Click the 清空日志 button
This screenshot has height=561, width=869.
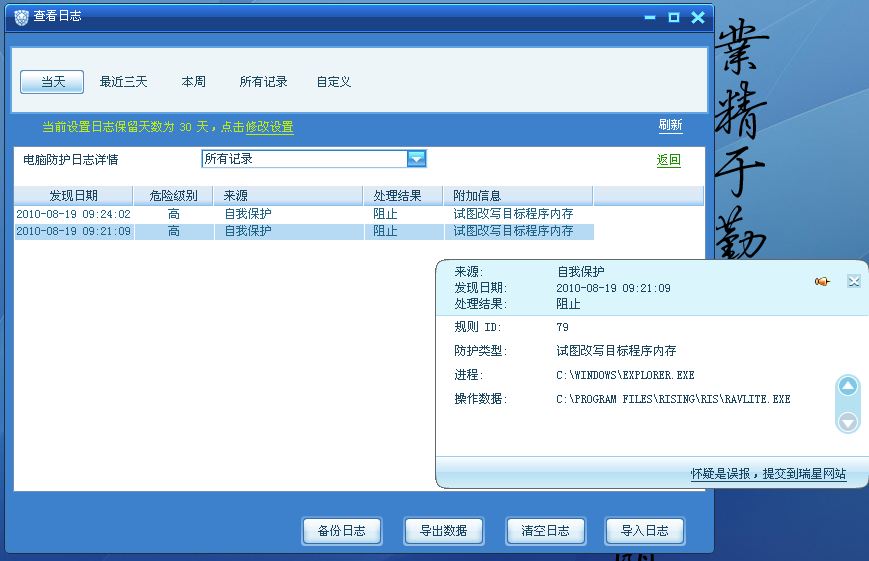pyautogui.click(x=545, y=531)
